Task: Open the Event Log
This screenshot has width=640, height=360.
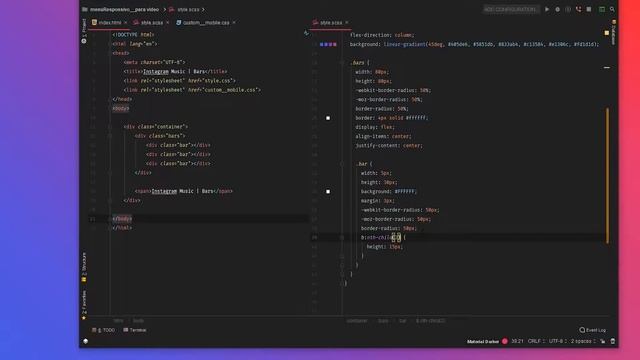Action: (x=593, y=330)
